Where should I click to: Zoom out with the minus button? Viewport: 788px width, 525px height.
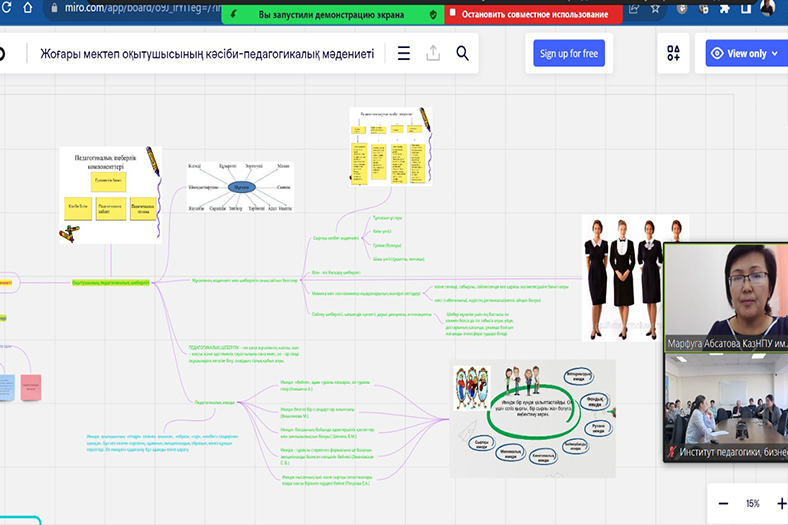722,503
